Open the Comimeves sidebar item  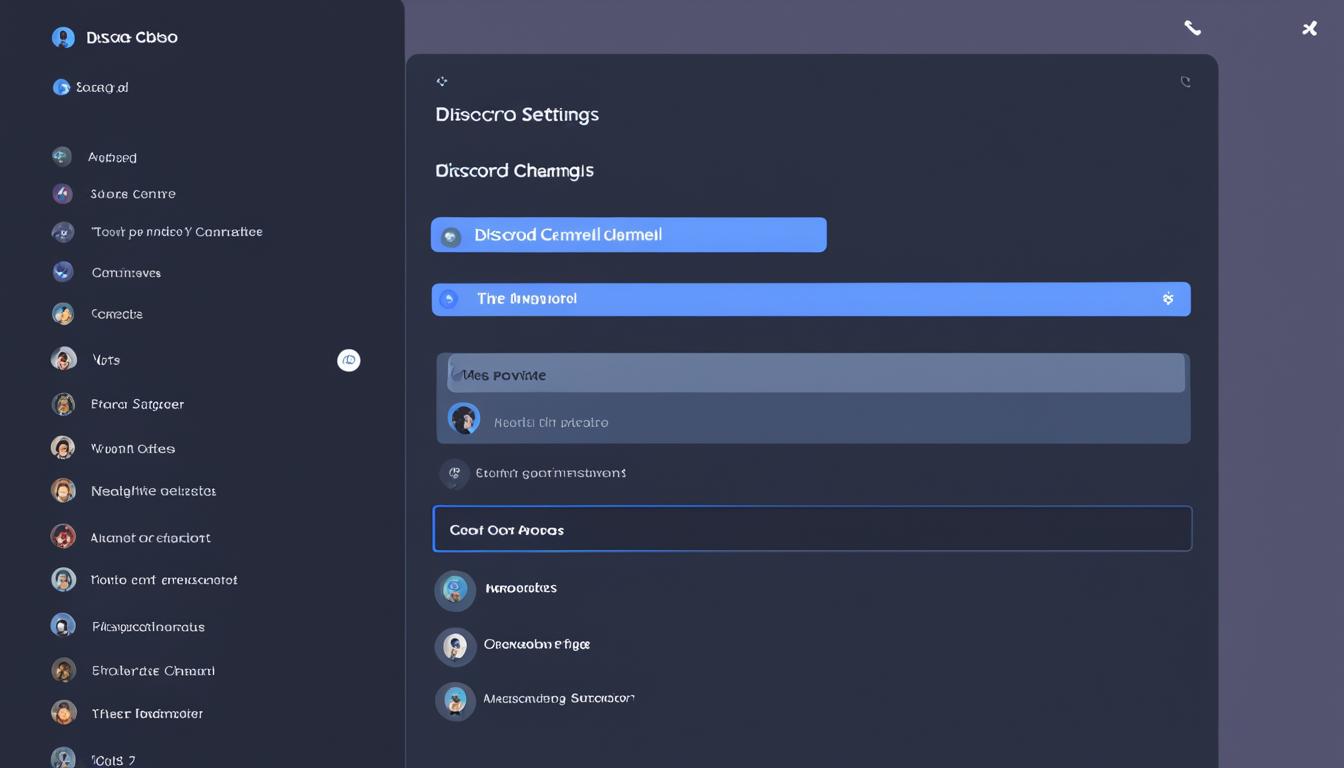click(126, 272)
